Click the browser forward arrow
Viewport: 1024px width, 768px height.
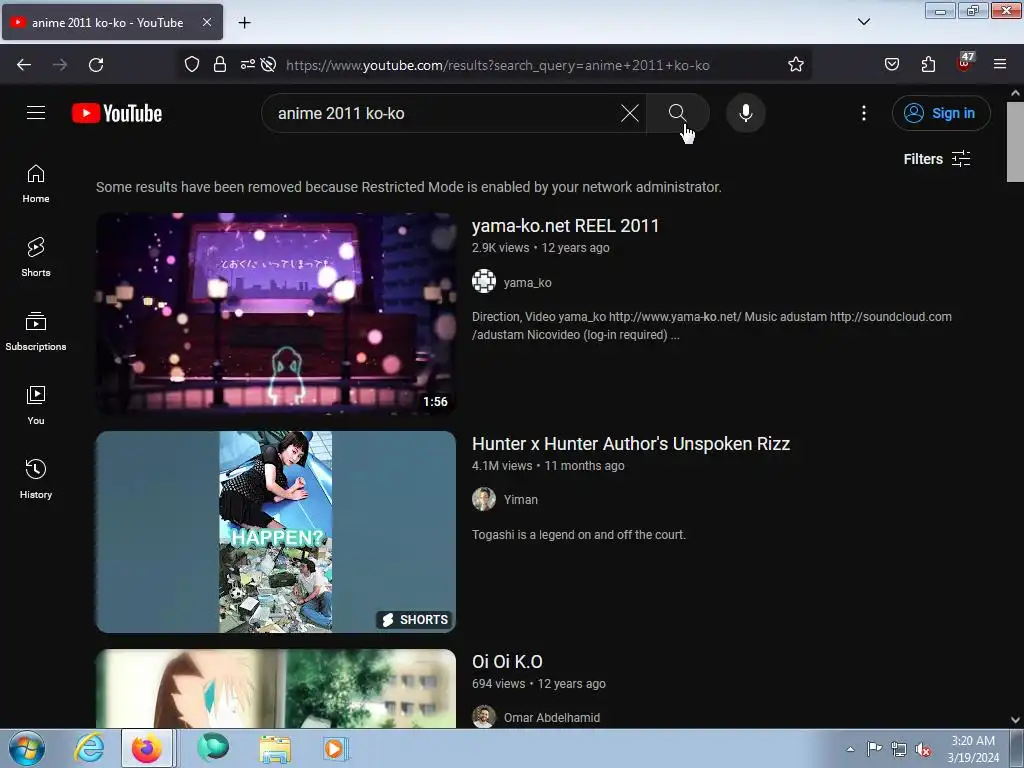(60, 65)
